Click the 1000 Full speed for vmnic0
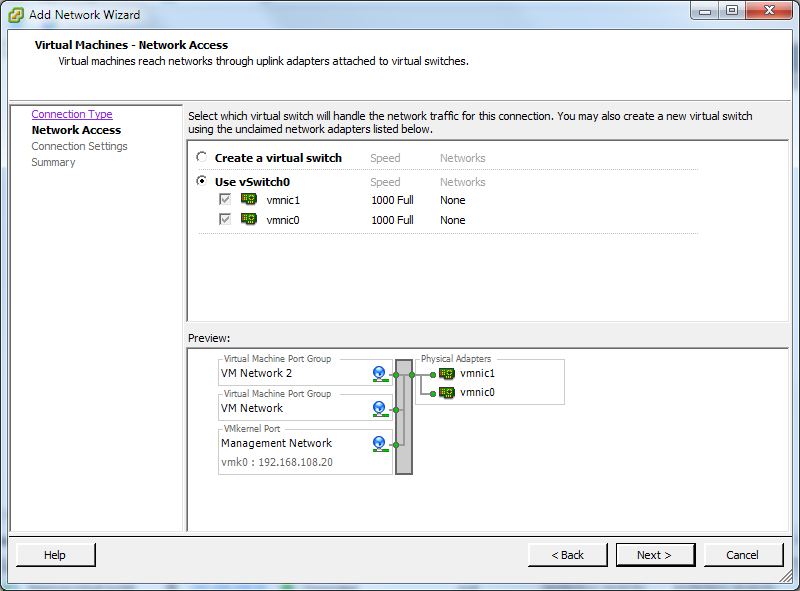The width and height of the screenshot is (800, 591). point(392,220)
